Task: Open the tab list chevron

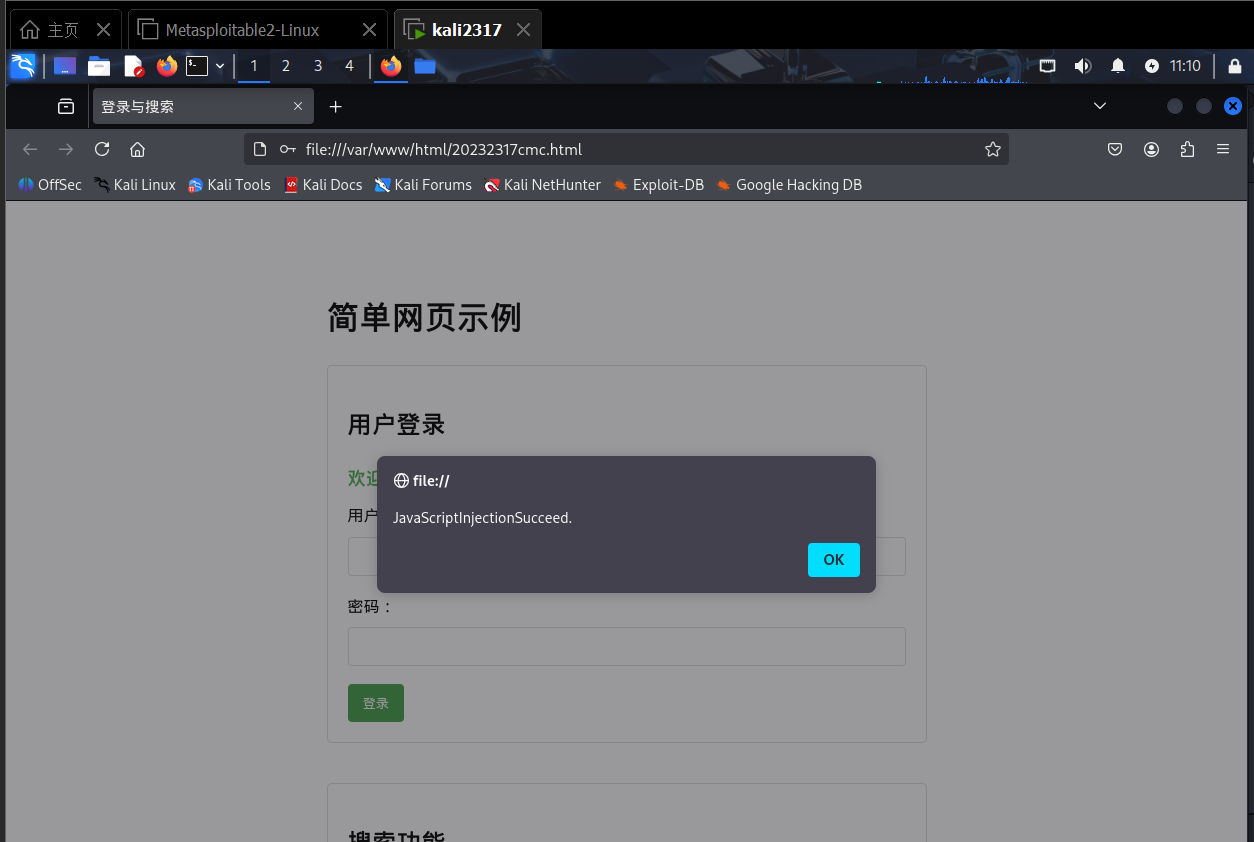Action: pos(1100,106)
